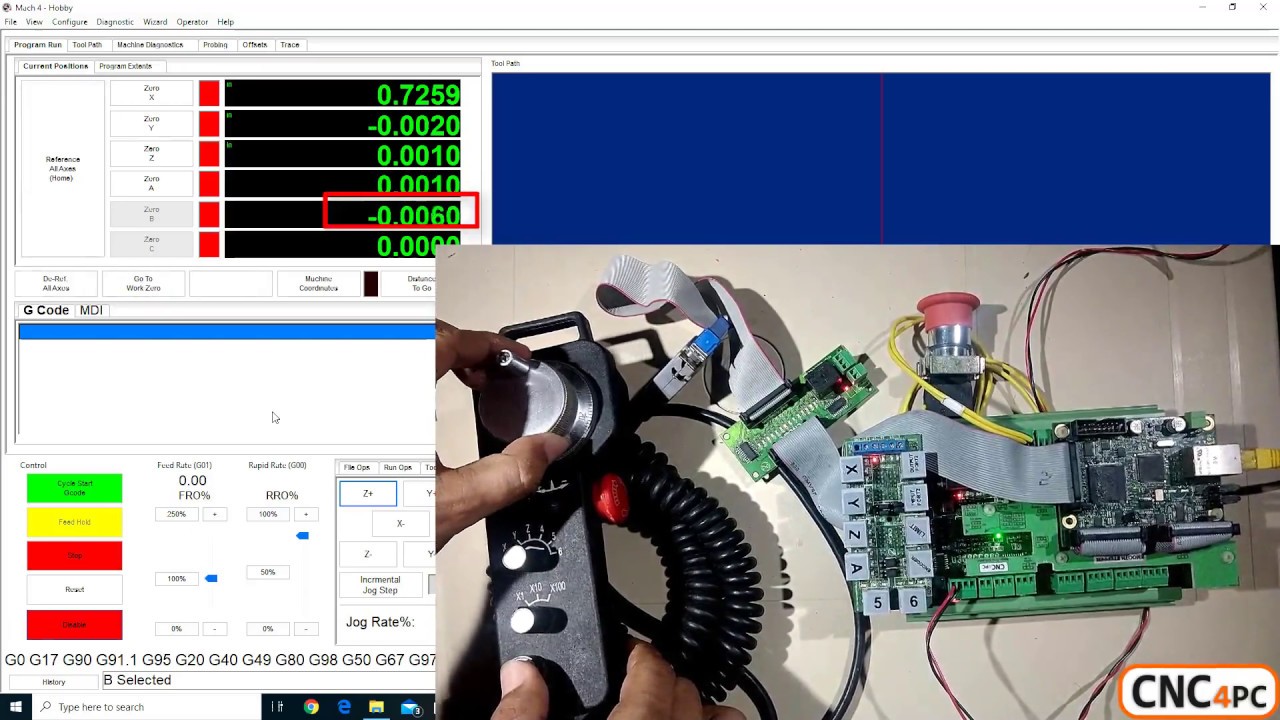The height and width of the screenshot is (720, 1280).
Task: Click the Zero X button
Action: click(x=151, y=93)
